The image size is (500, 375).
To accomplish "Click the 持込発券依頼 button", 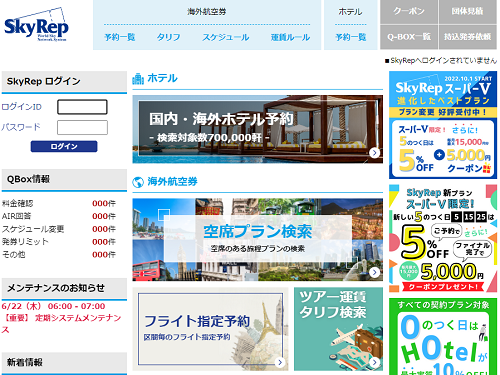I will pos(468,37).
